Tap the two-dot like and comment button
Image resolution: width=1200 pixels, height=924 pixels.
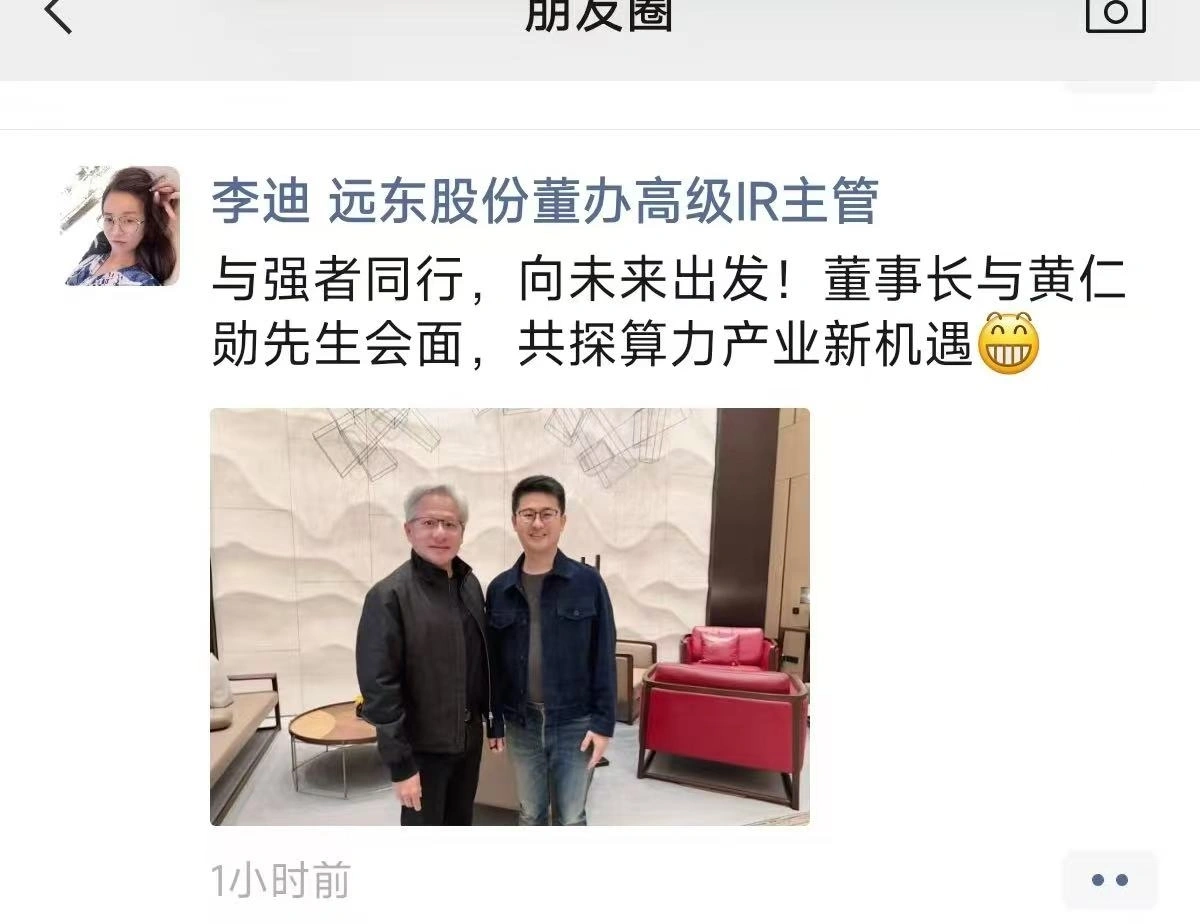point(1110,880)
